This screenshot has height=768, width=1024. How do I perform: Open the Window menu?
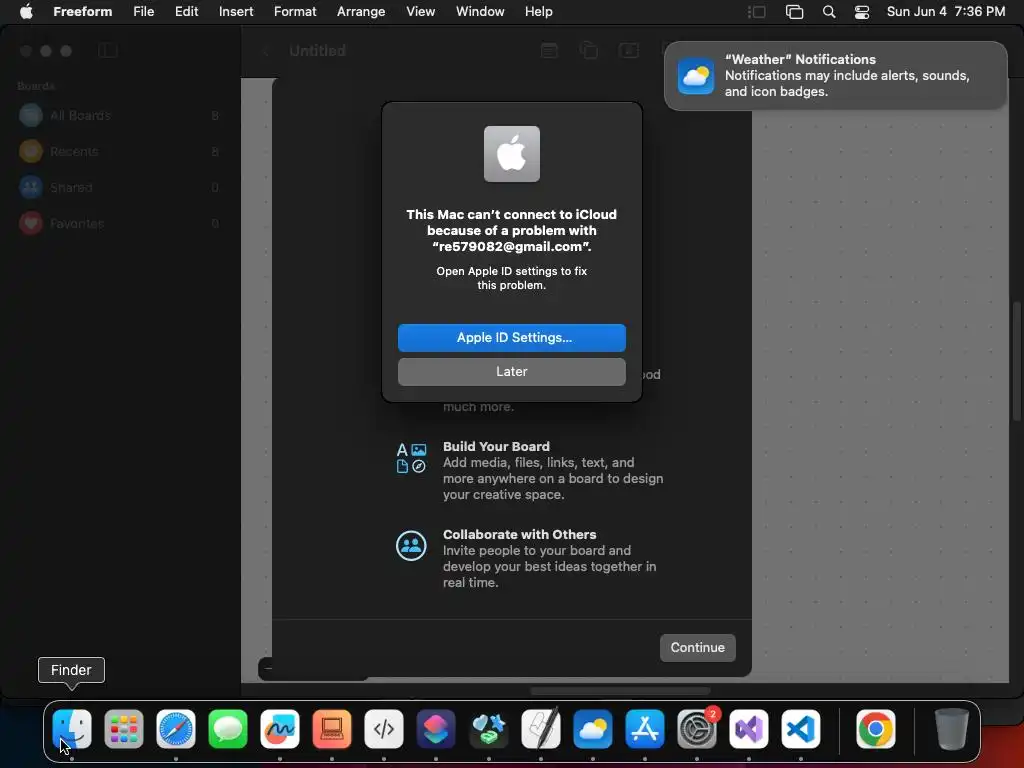[480, 12]
